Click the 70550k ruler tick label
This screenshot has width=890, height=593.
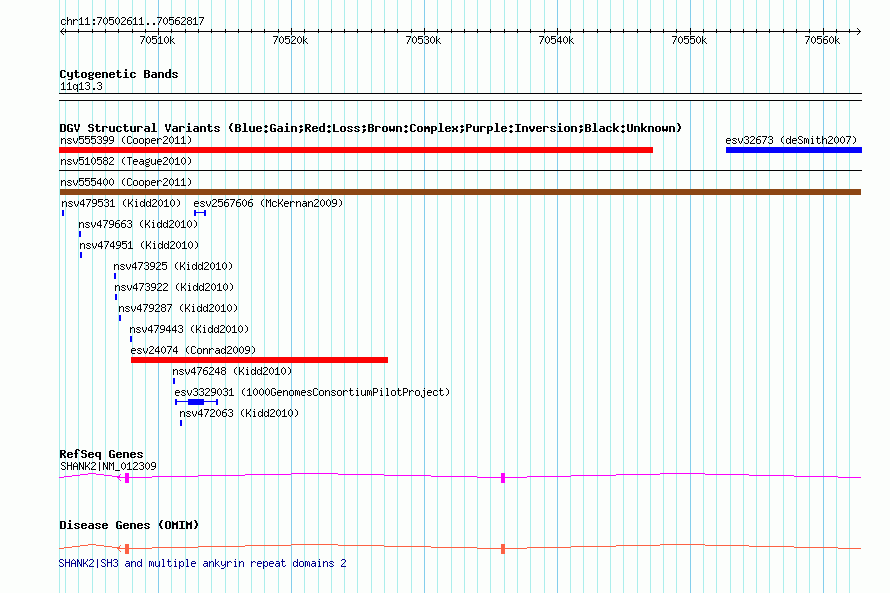click(689, 40)
